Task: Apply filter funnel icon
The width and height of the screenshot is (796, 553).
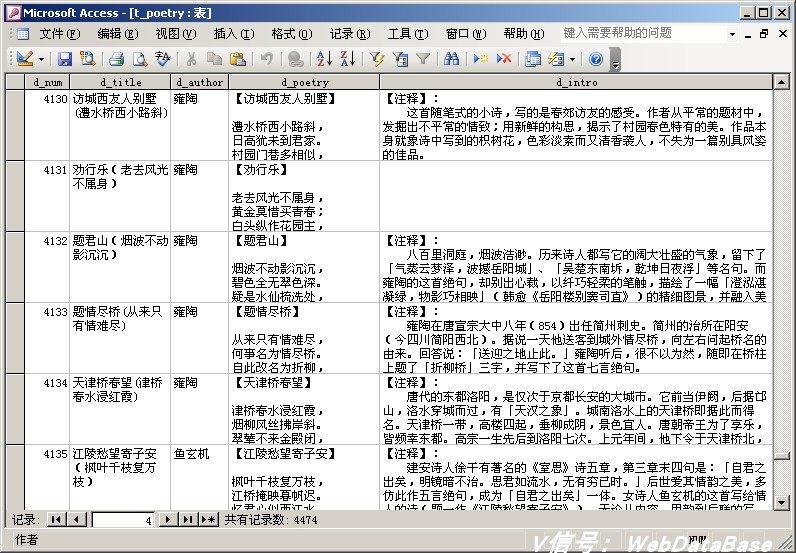Action: (x=423, y=59)
